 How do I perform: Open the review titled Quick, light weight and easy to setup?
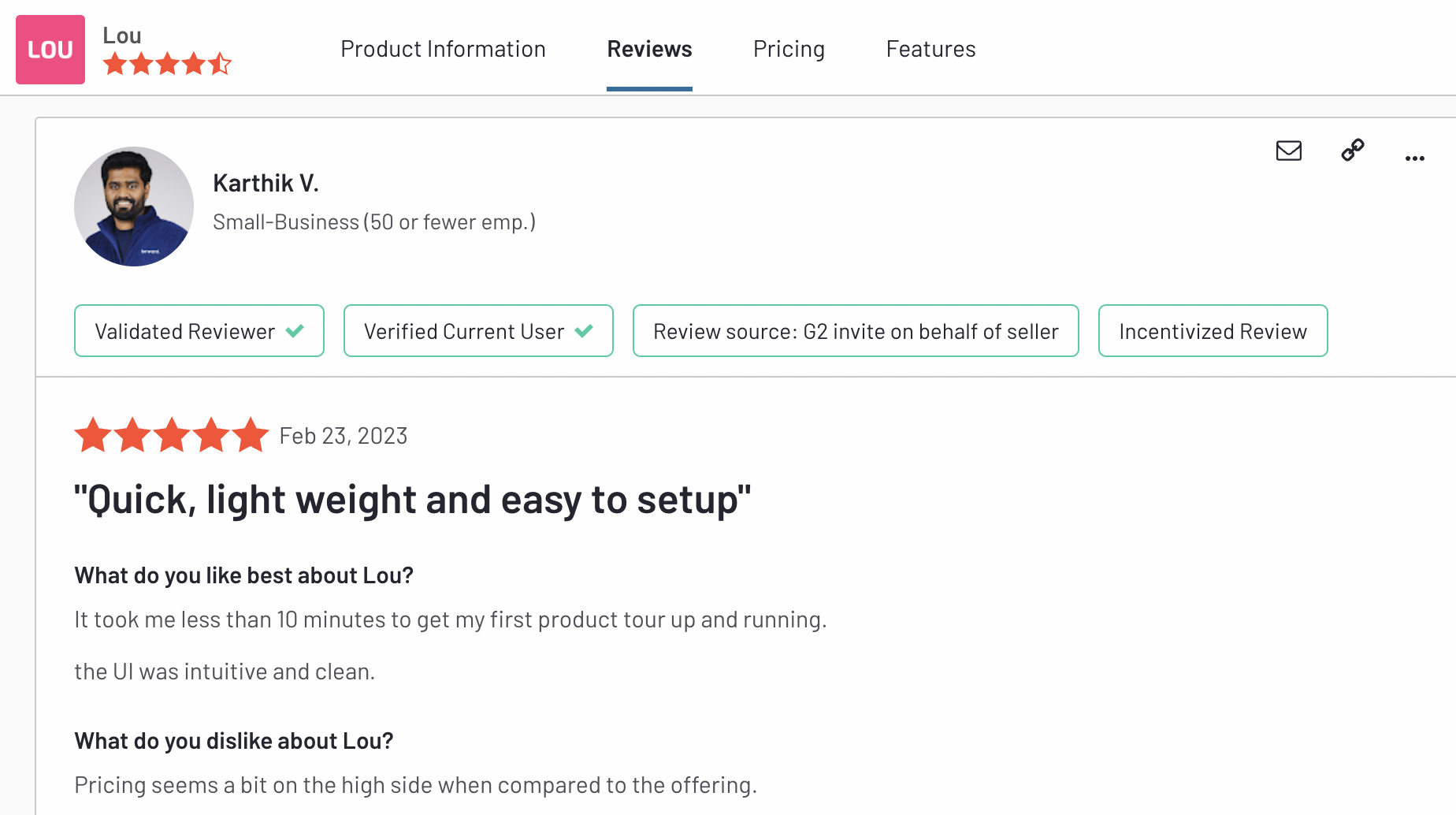click(x=412, y=499)
